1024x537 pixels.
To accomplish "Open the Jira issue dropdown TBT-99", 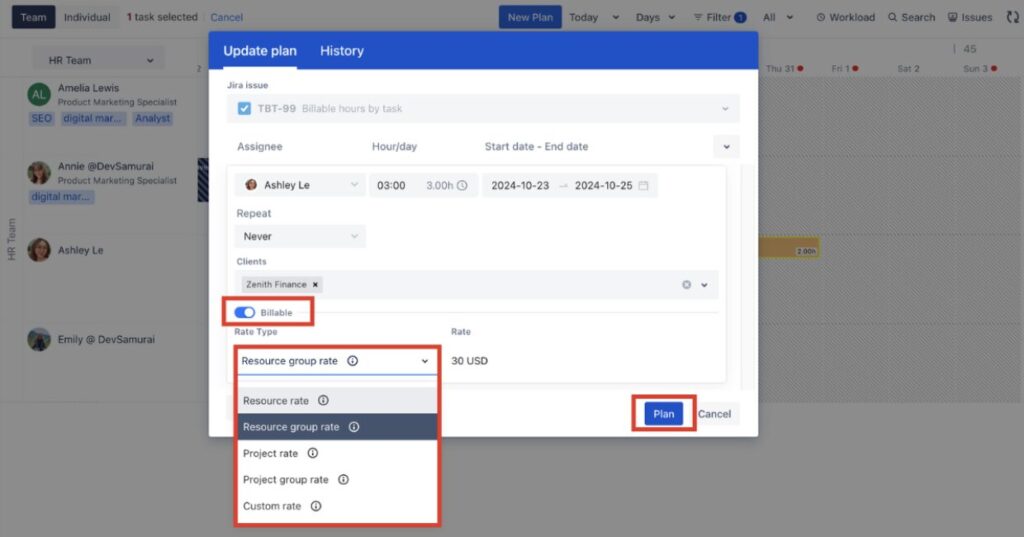I will [483, 108].
